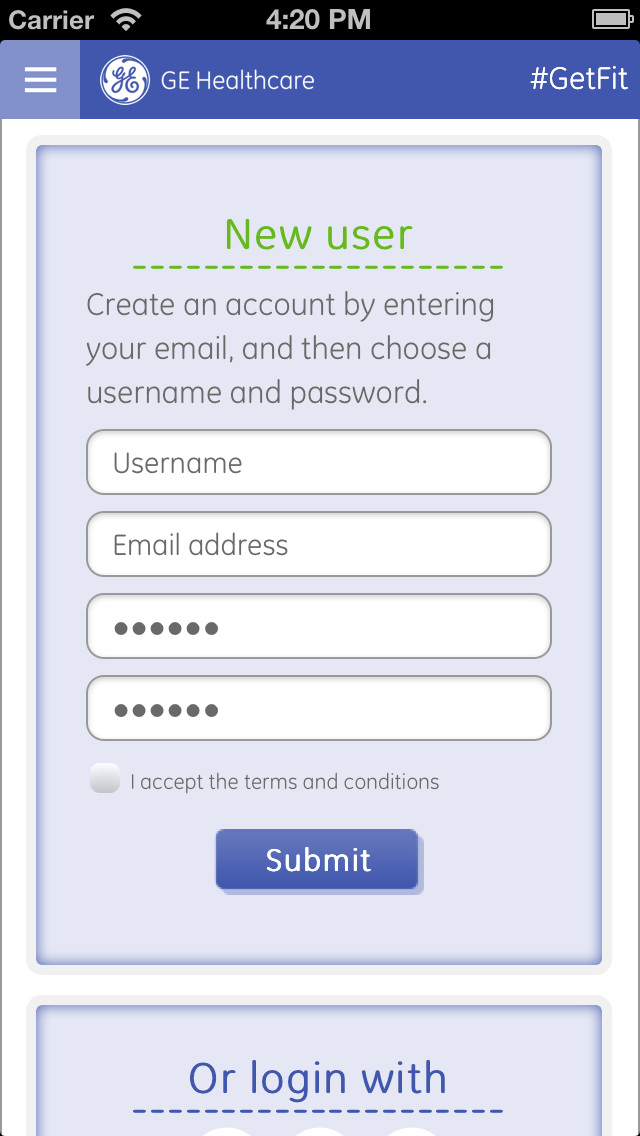Image resolution: width=640 pixels, height=1136 pixels.
Task: Select the first password field
Action: coord(319,626)
